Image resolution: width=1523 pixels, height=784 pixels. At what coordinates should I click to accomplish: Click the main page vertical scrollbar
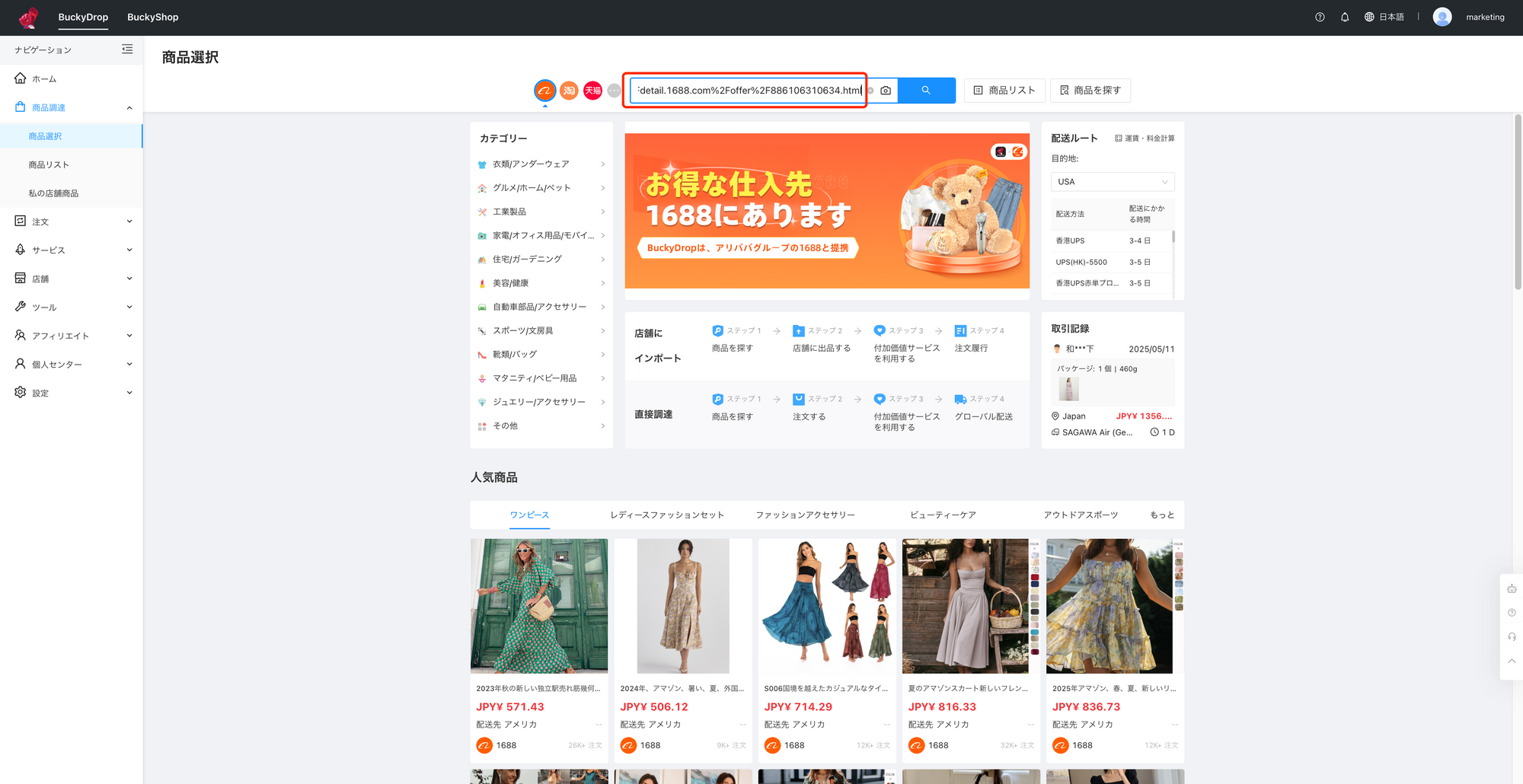[x=1518, y=202]
